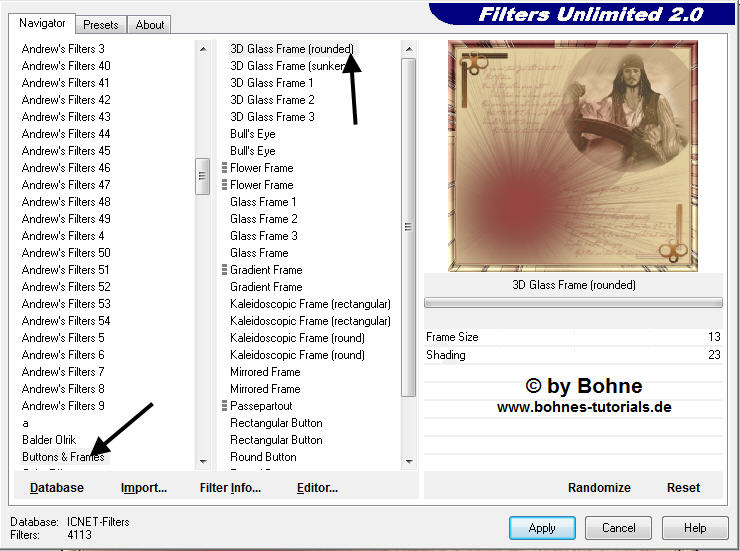The height and width of the screenshot is (551, 740).
Task: Click Randomize to shuffle settings
Action: pyautogui.click(x=599, y=488)
